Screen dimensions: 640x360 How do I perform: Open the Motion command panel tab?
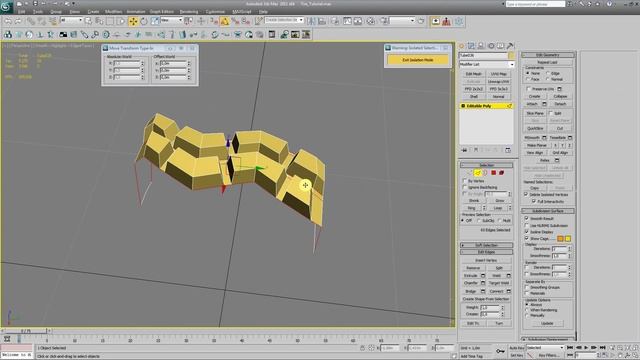491,46
